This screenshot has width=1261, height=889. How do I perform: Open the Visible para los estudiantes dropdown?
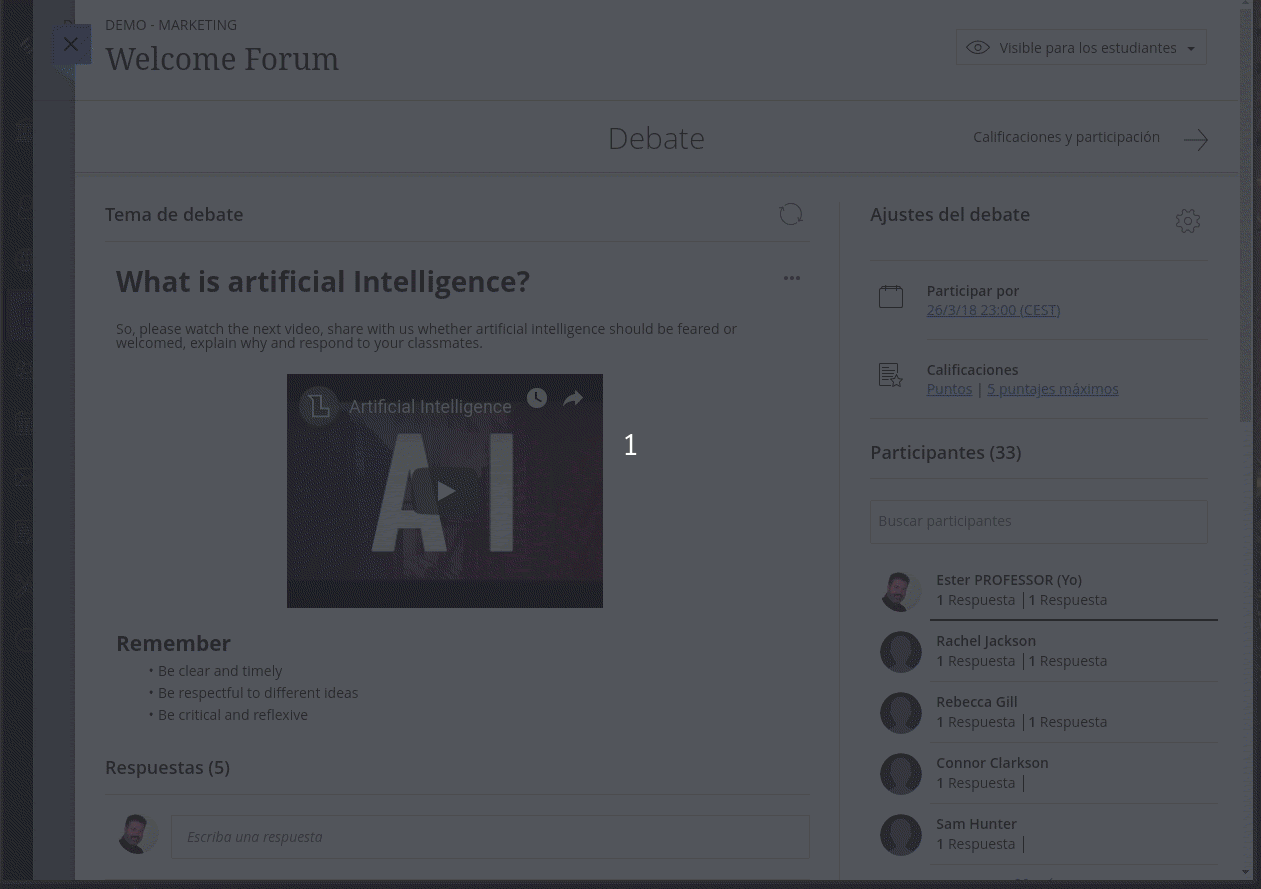(1081, 48)
